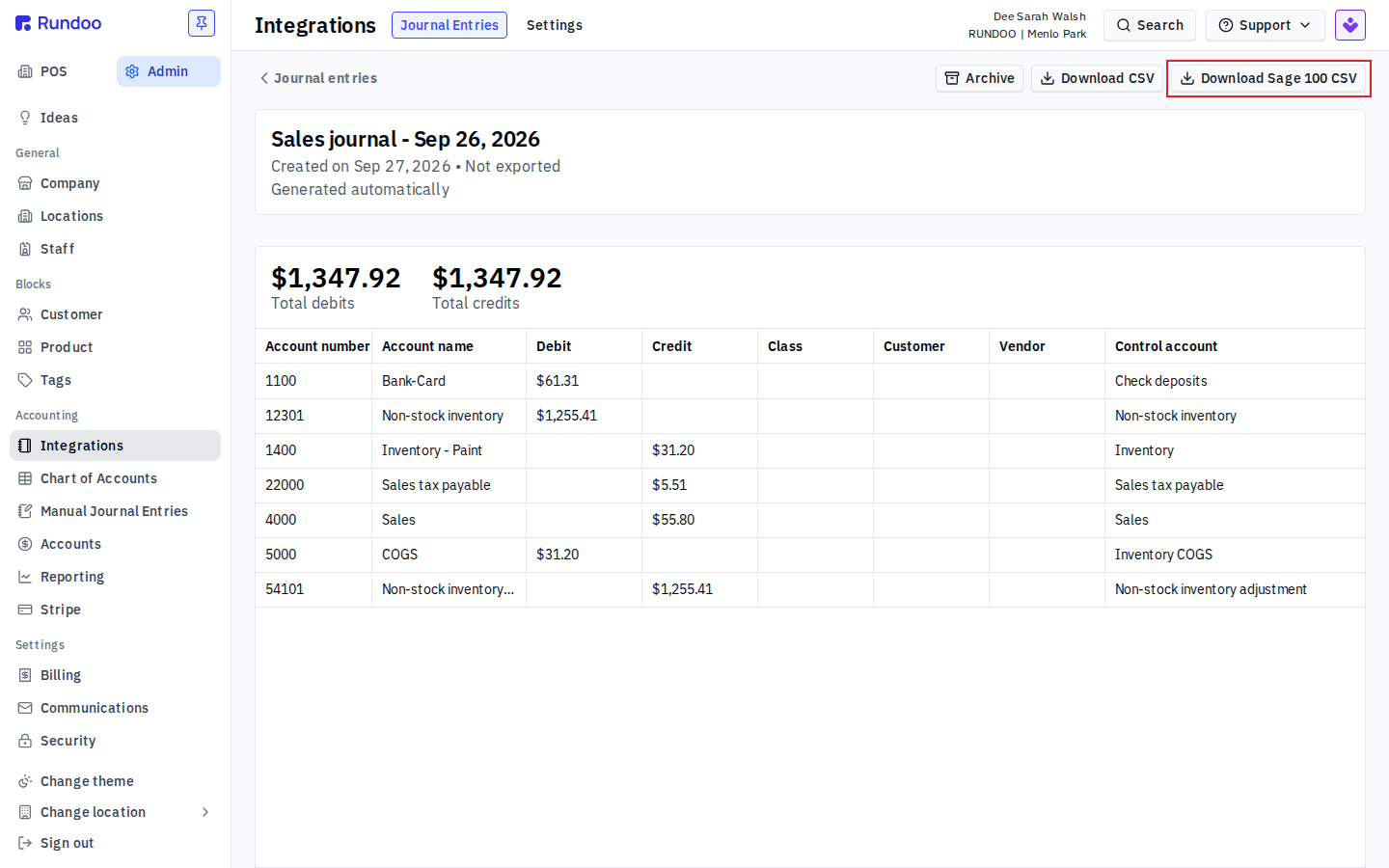Click the Company building icon
1389x868 pixels.
pos(25,183)
